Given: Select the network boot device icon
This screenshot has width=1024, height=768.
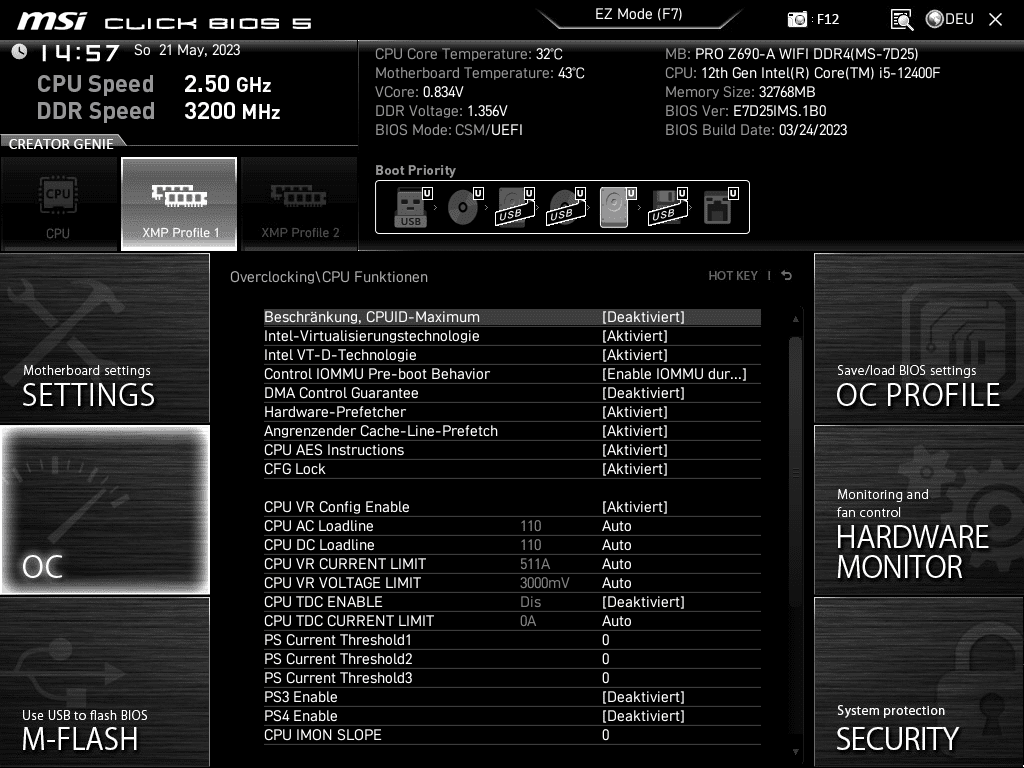Looking at the screenshot, I should point(719,207).
